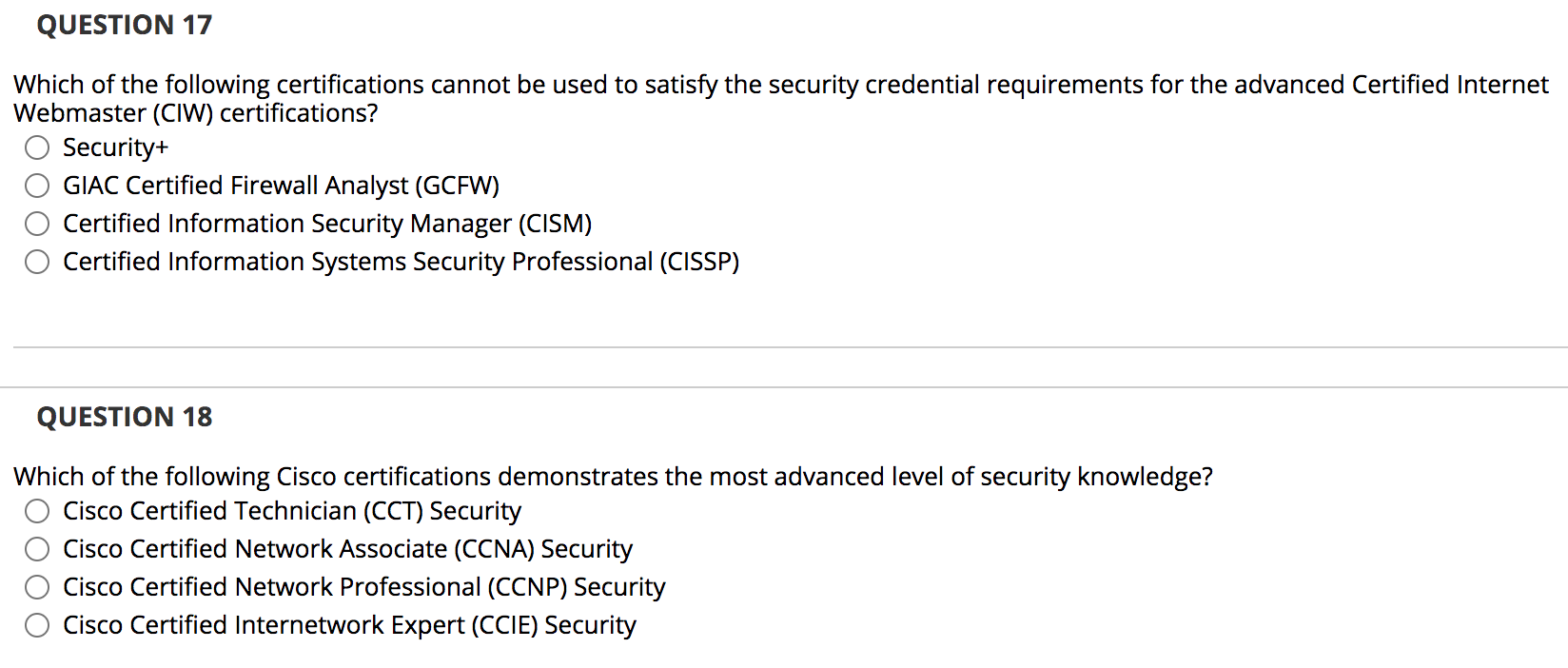Screen dimensions: 1568x668
Task: Click the CISSP answer label text
Action: (x=402, y=261)
